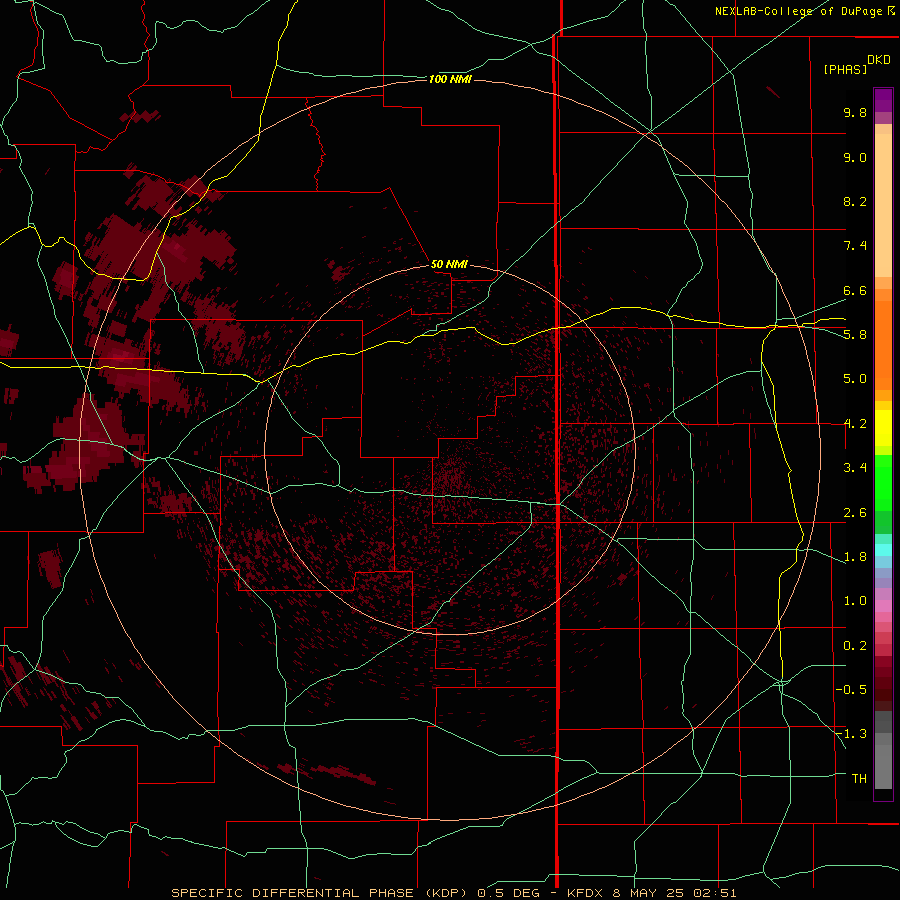Click the 5.0 value on the color scale
Screen dimensions: 900x900
coord(855,379)
